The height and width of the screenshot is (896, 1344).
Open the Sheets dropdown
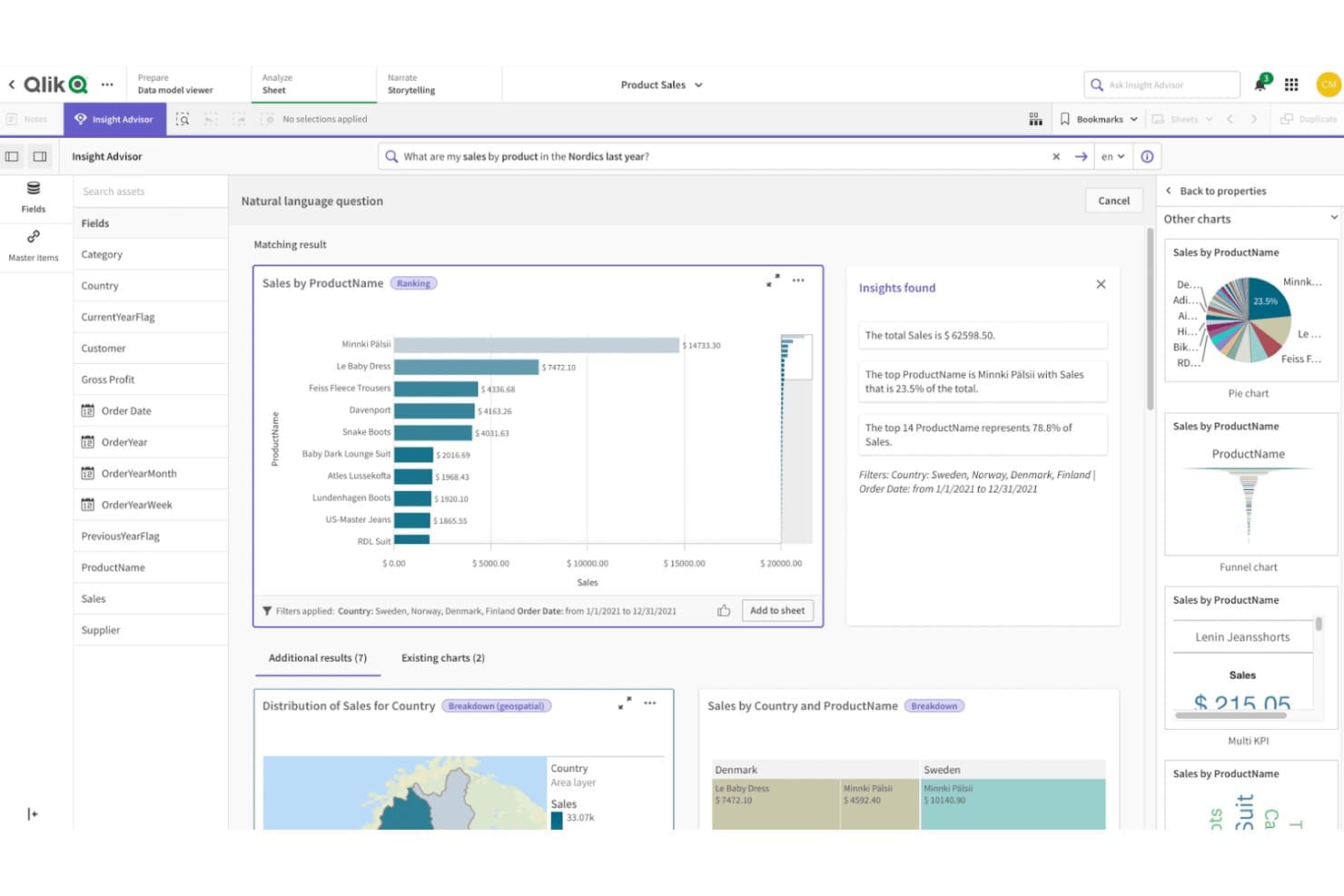click(x=1182, y=119)
